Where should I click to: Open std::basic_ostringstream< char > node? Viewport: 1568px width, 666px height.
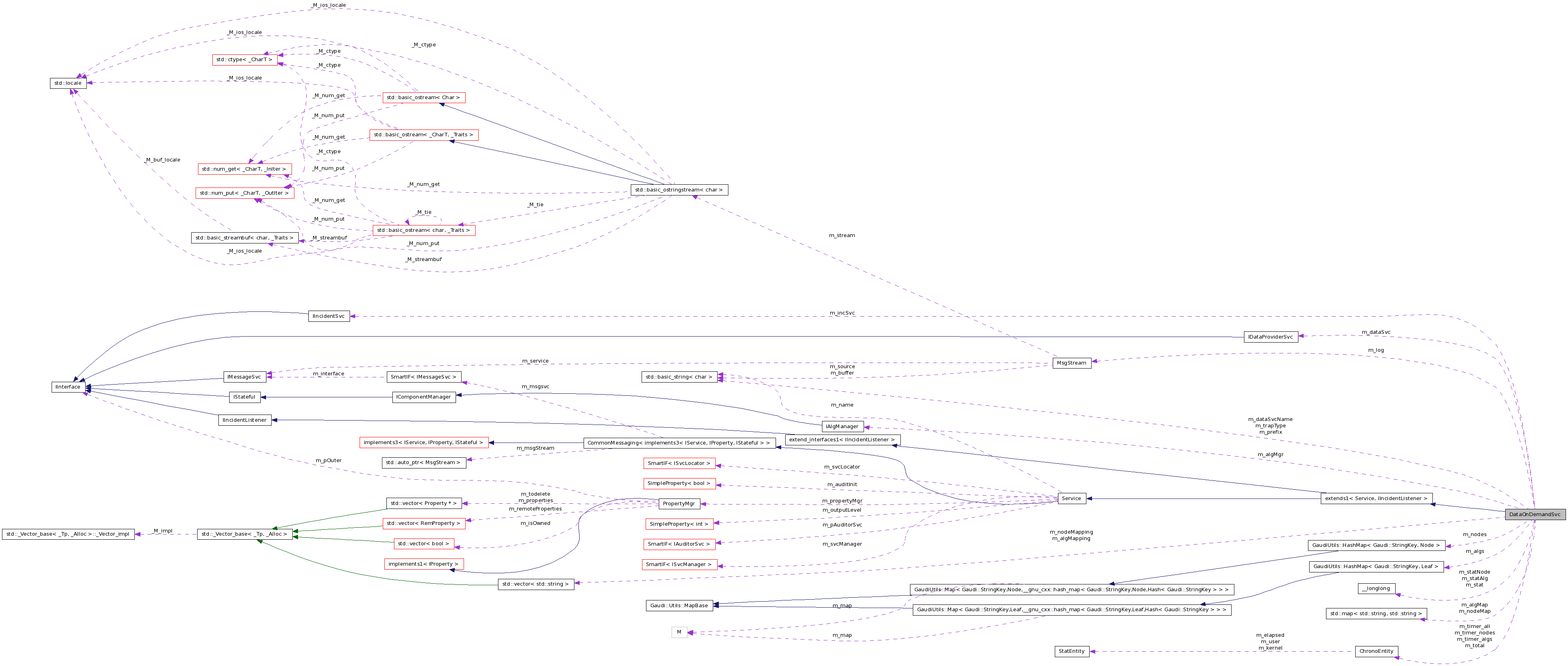pos(678,190)
